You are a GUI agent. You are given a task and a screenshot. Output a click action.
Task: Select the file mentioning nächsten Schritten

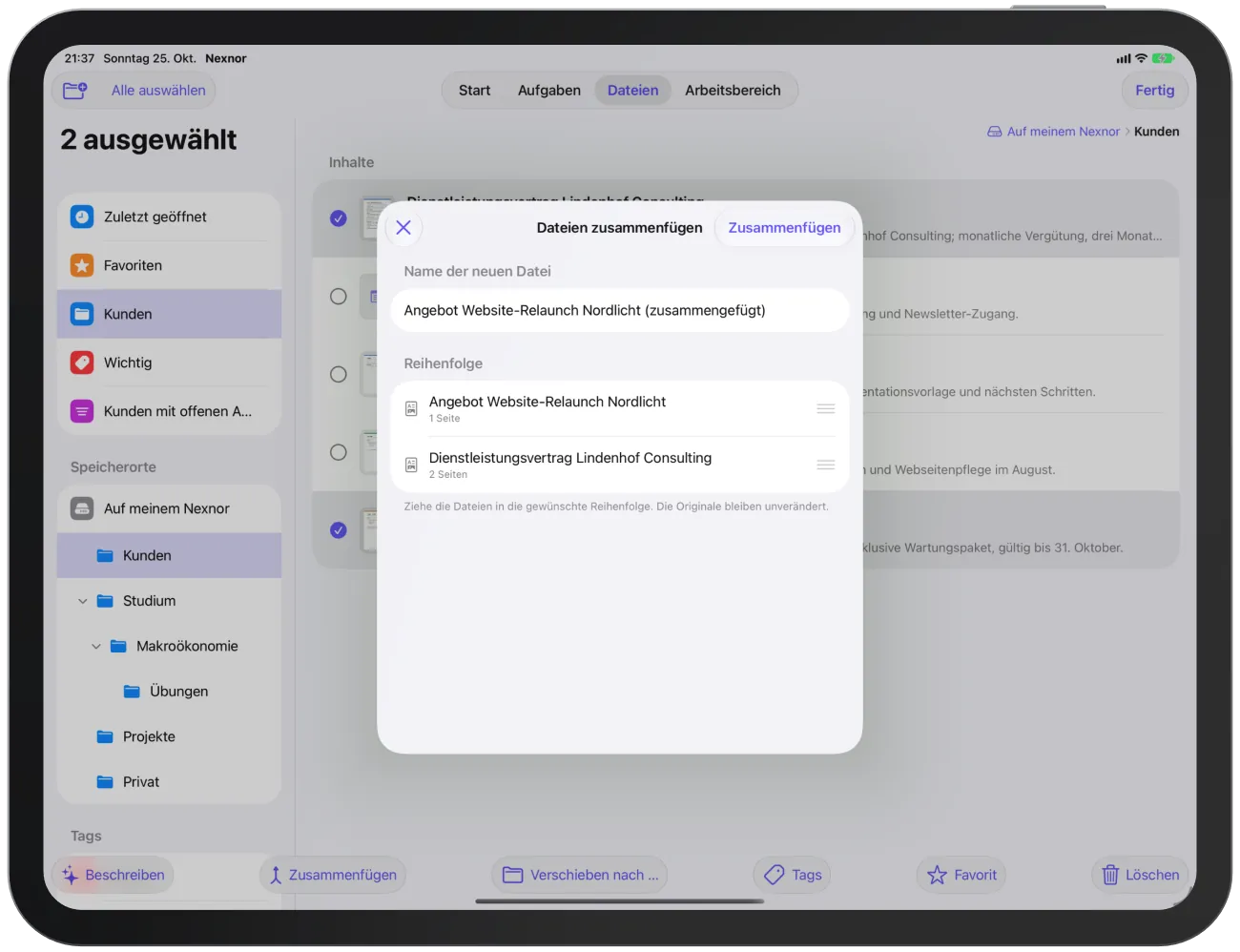[x=339, y=375]
